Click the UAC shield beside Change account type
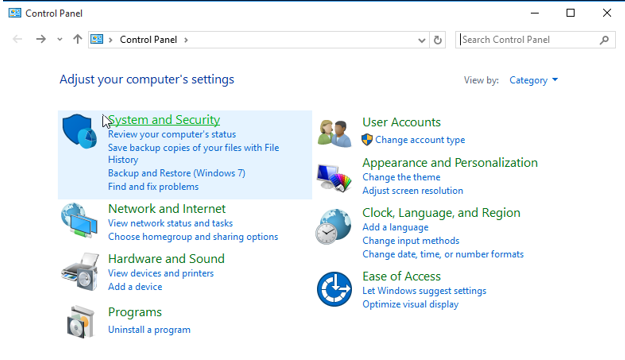625x360 pixels. coord(367,140)
